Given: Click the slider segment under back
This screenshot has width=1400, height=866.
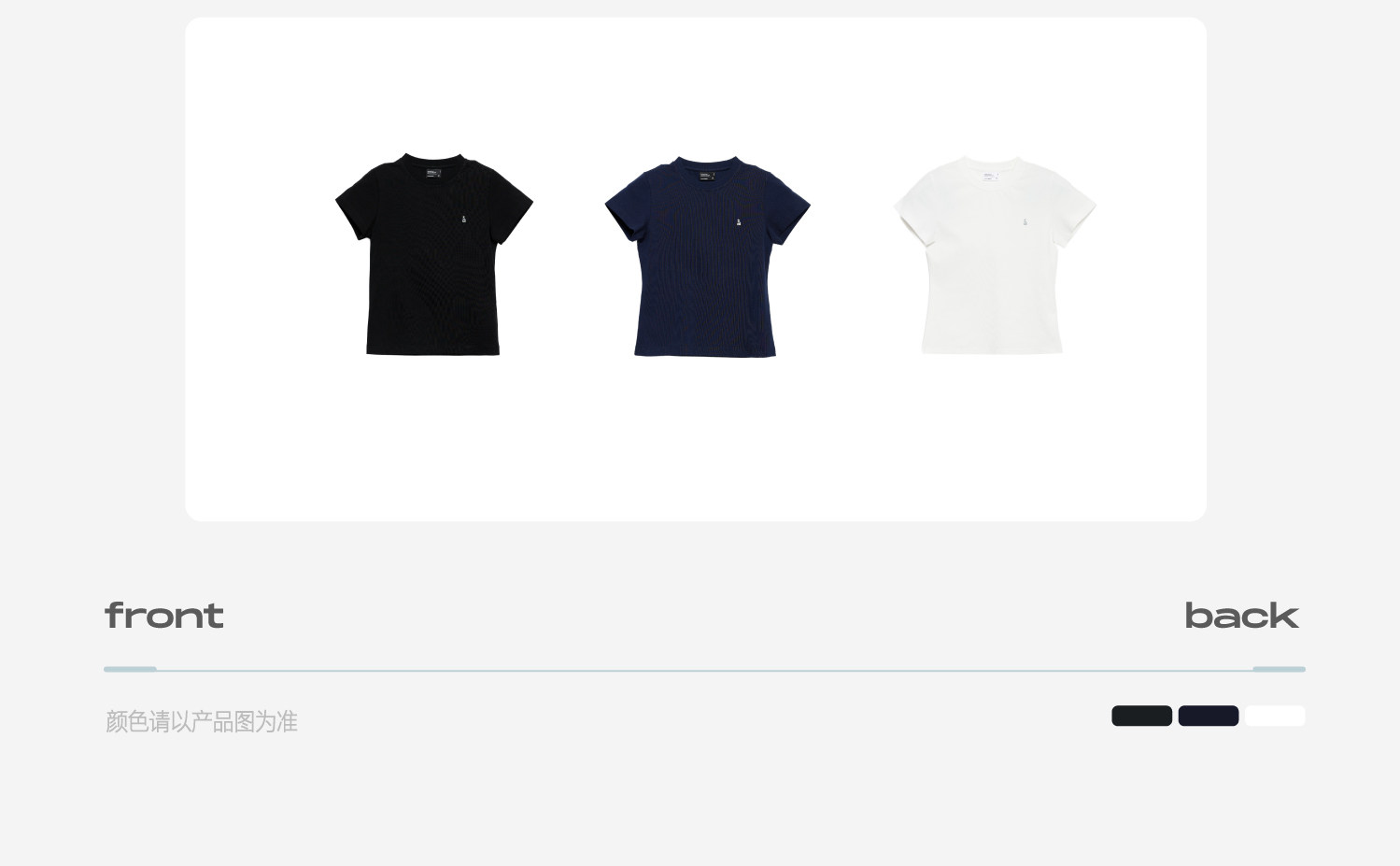Looking at the screenshot, I should (1279, 669).
